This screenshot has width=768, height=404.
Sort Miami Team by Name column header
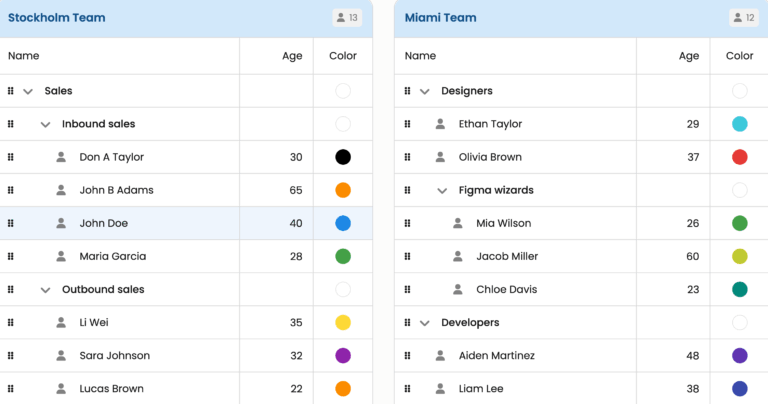tap(420, 56)
